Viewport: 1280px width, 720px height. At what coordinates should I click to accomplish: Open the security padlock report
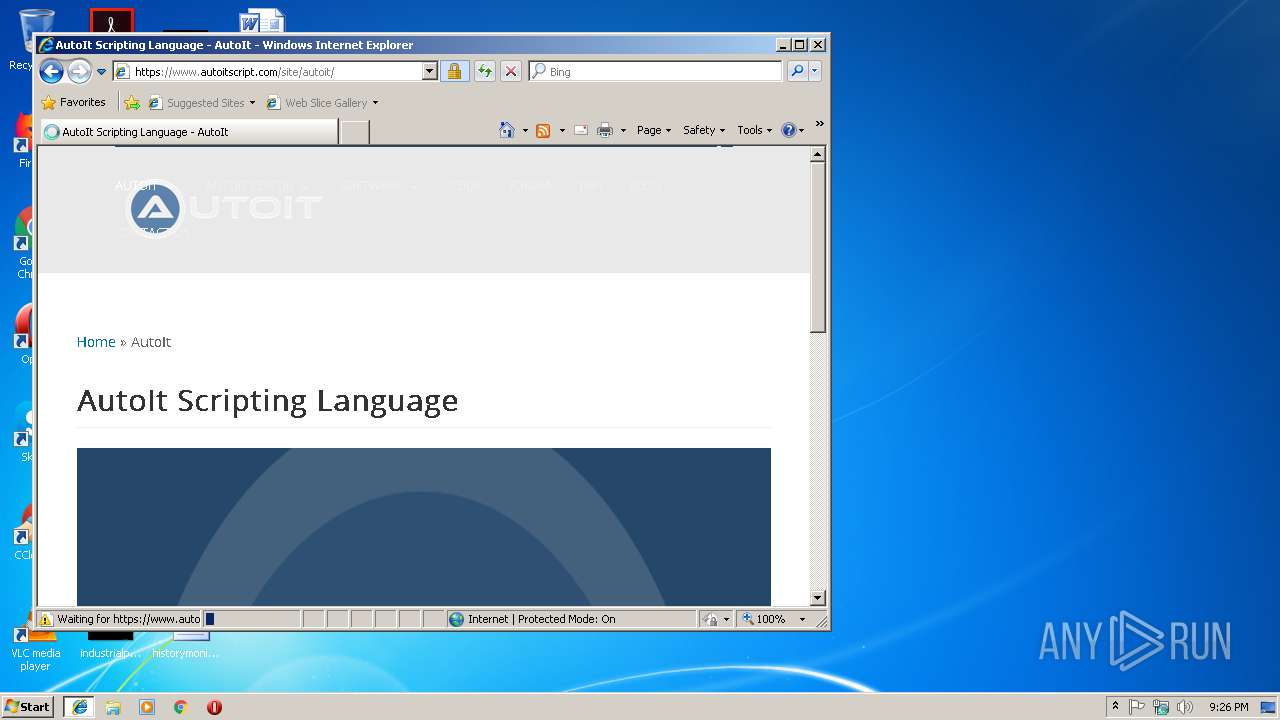tap(454, 72)
